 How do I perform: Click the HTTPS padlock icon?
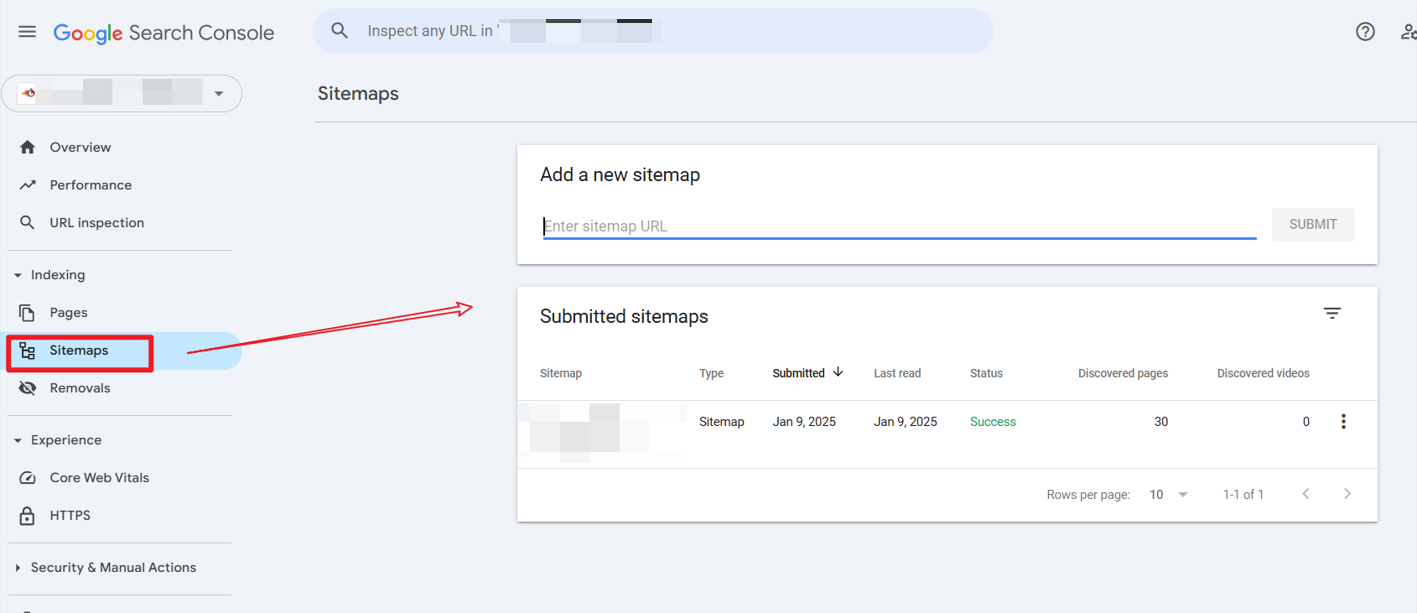tap(28, 516)
